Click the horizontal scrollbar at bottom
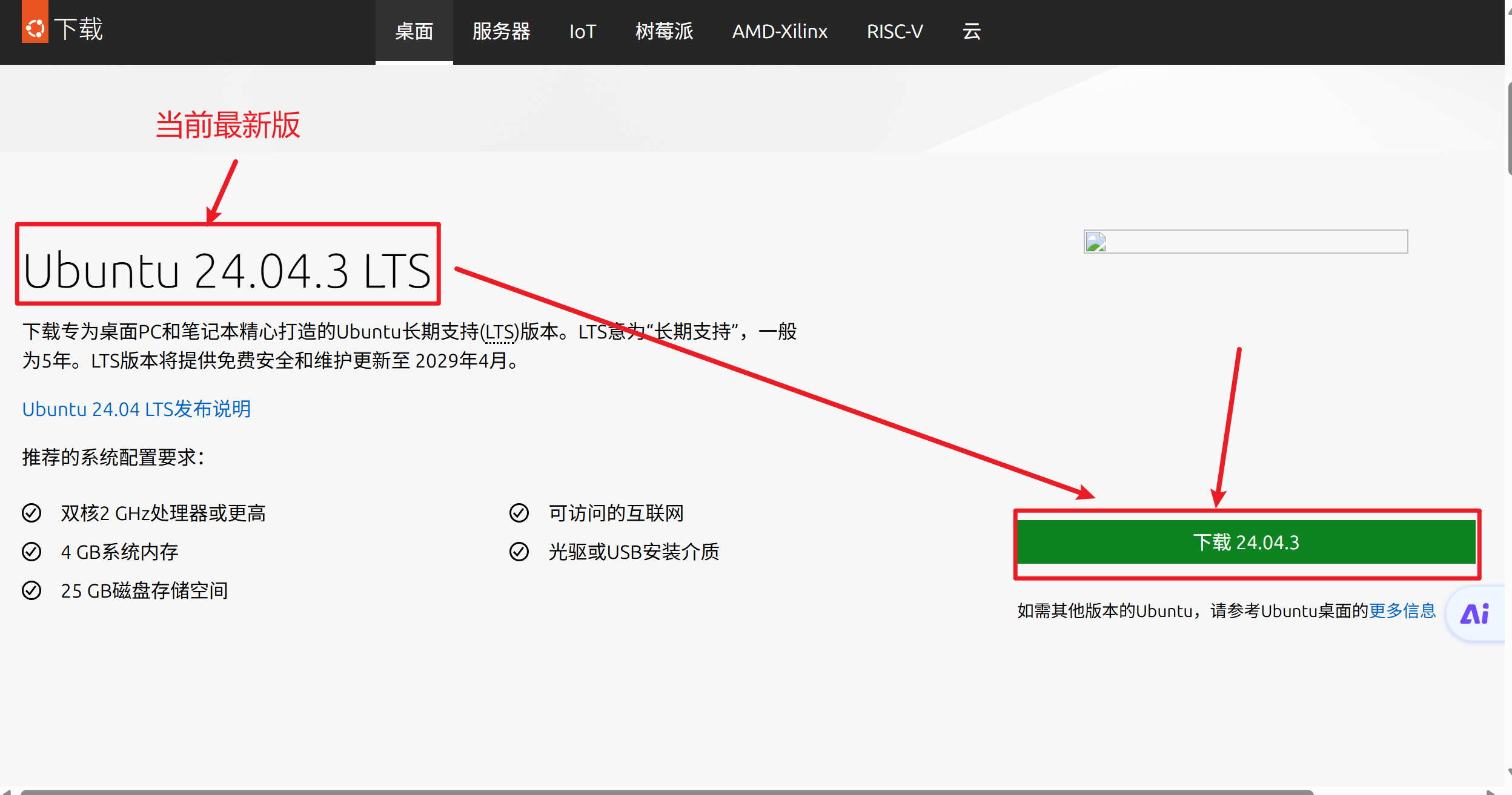The width and height of the screenshot is (1512, 795). pyautogui.click(x=666, y=791)
